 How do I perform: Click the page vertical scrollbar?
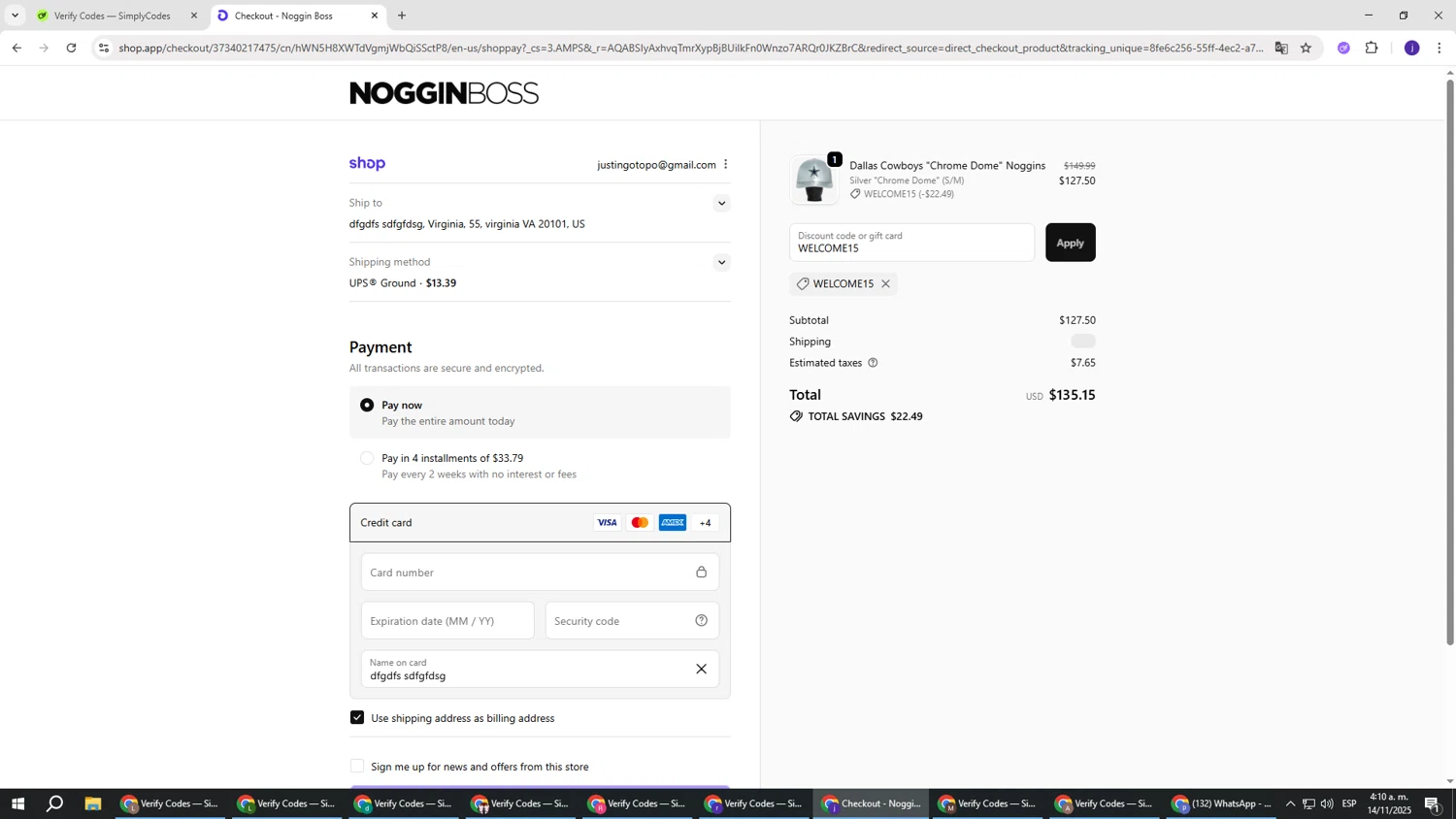pos(1450,361)
